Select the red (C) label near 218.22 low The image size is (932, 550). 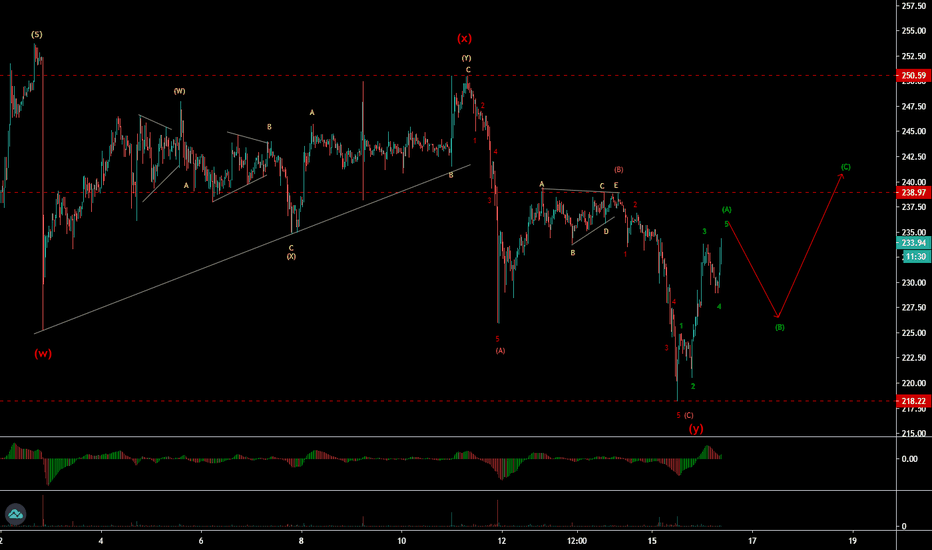(688, 416)
